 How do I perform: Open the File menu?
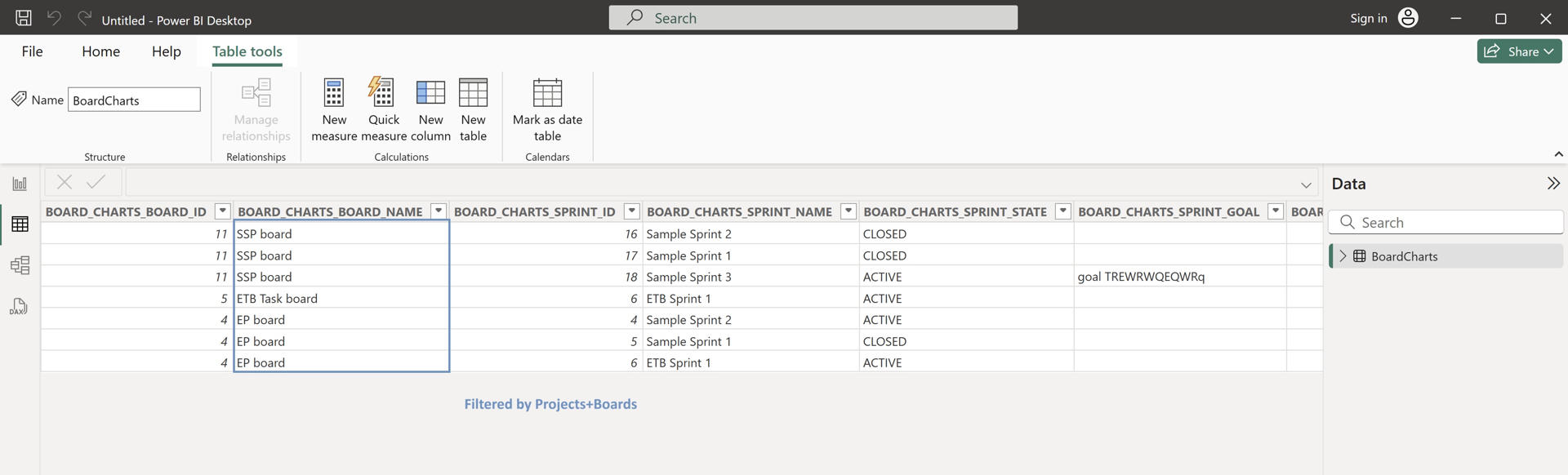[33, 51]
